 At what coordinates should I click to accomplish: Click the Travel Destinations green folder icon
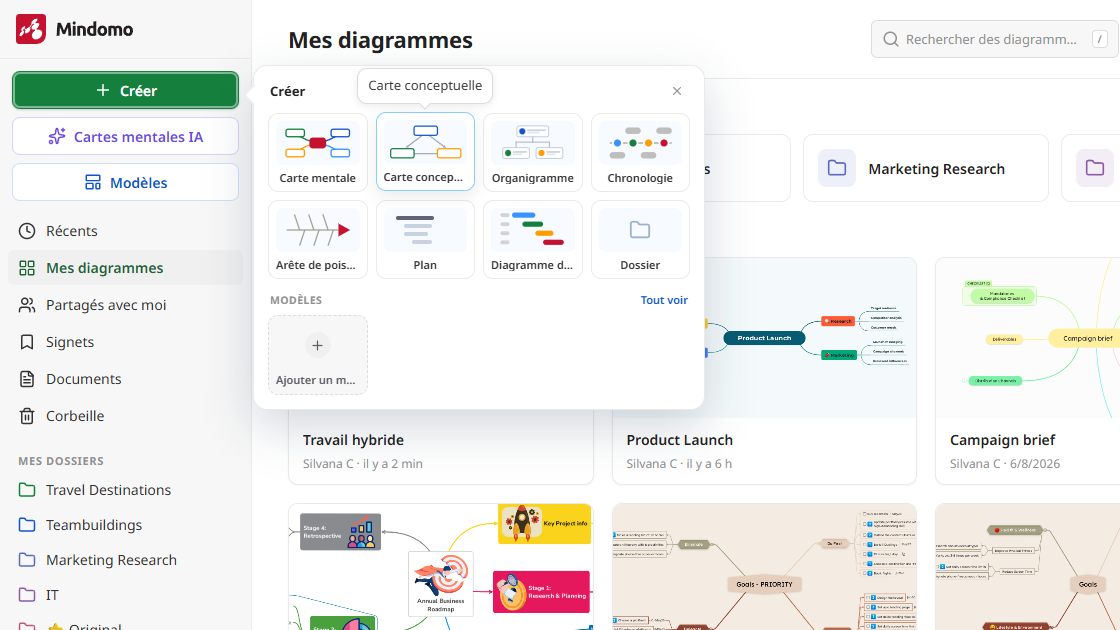tap(27, 490)
